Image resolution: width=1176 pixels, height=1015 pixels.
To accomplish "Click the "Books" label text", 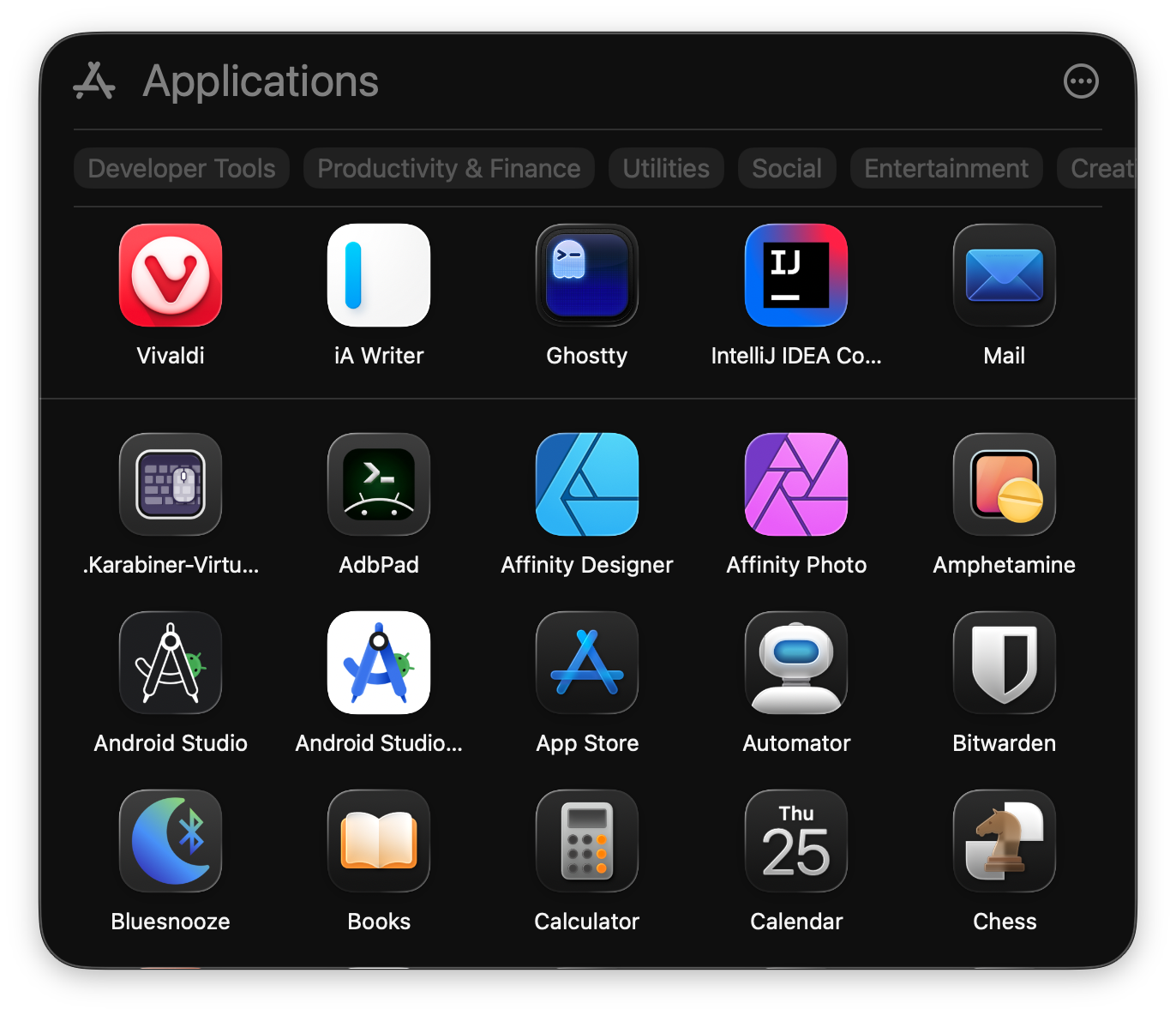I will pos(379,922).
